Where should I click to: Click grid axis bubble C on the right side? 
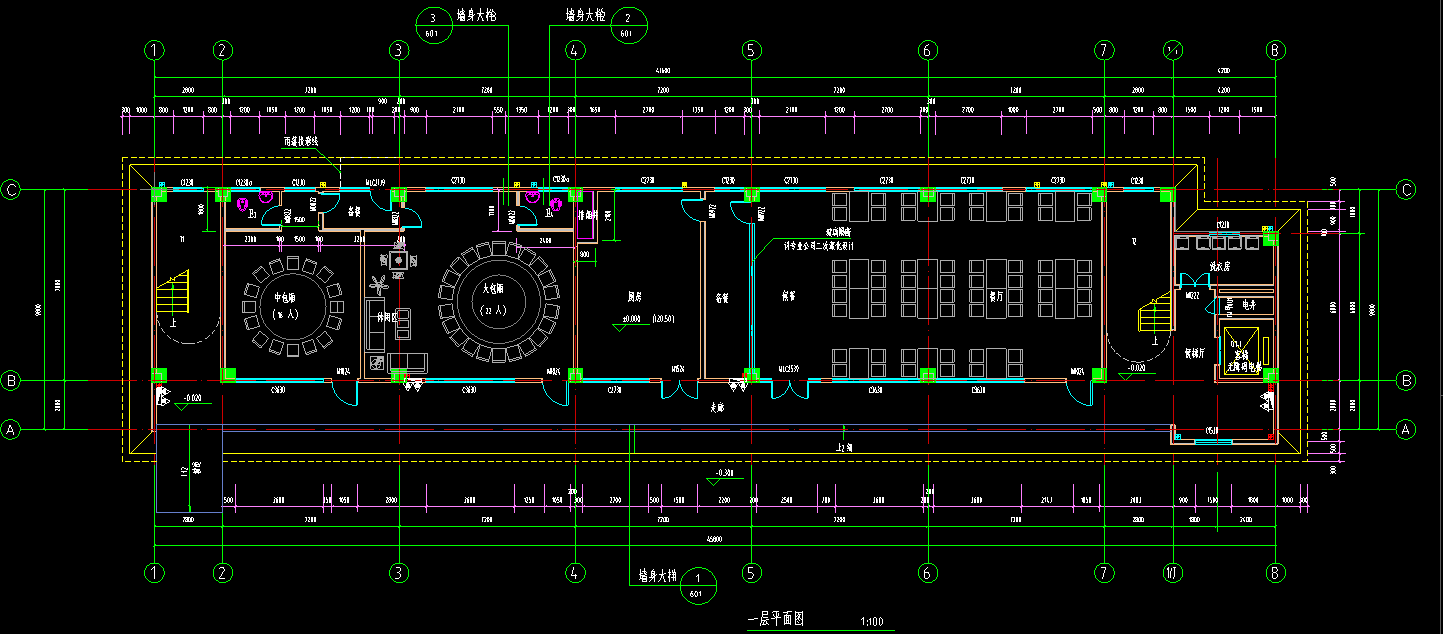pyautogui.click(x=1406, y=190)
